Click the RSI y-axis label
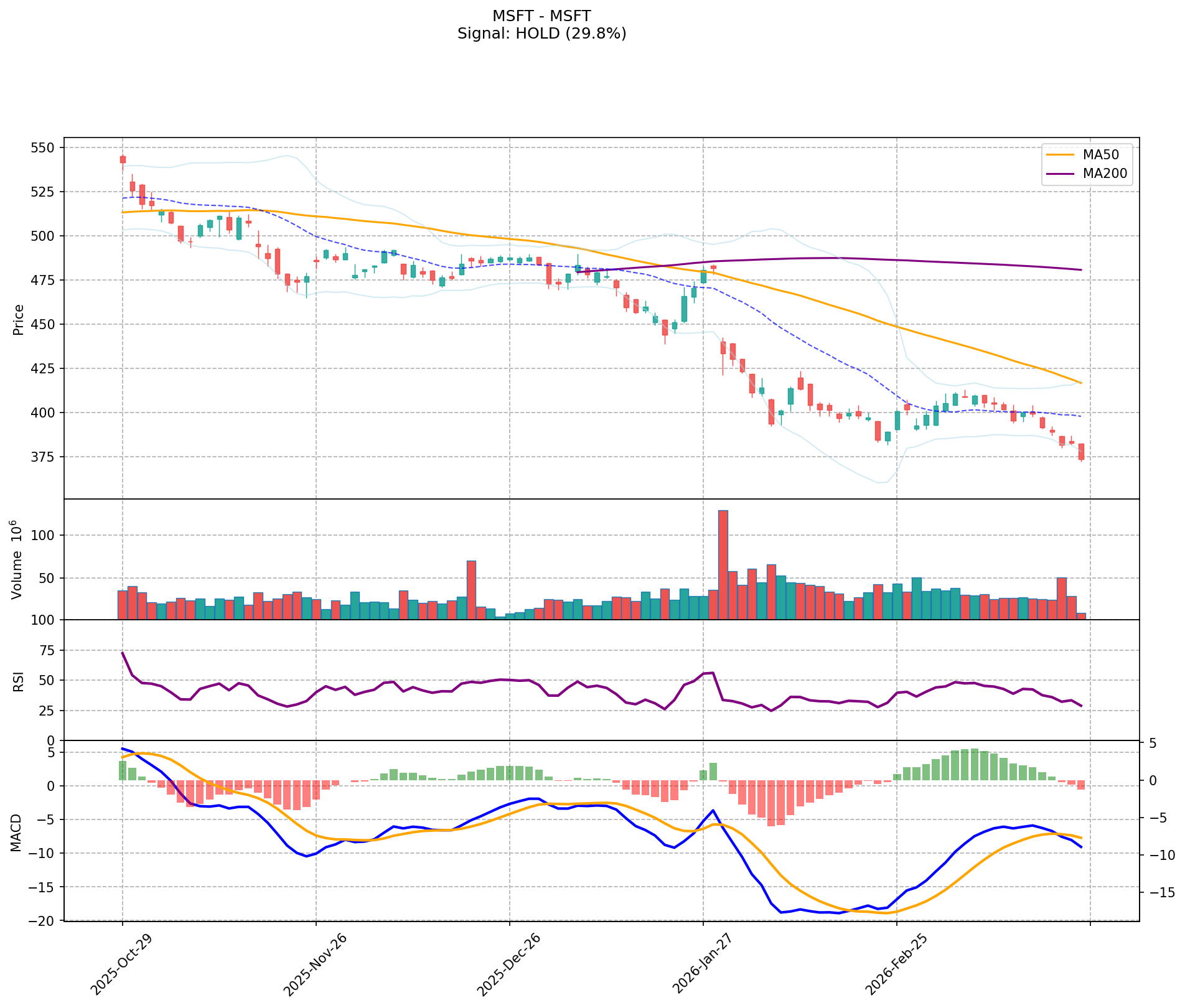 point(19,681)
